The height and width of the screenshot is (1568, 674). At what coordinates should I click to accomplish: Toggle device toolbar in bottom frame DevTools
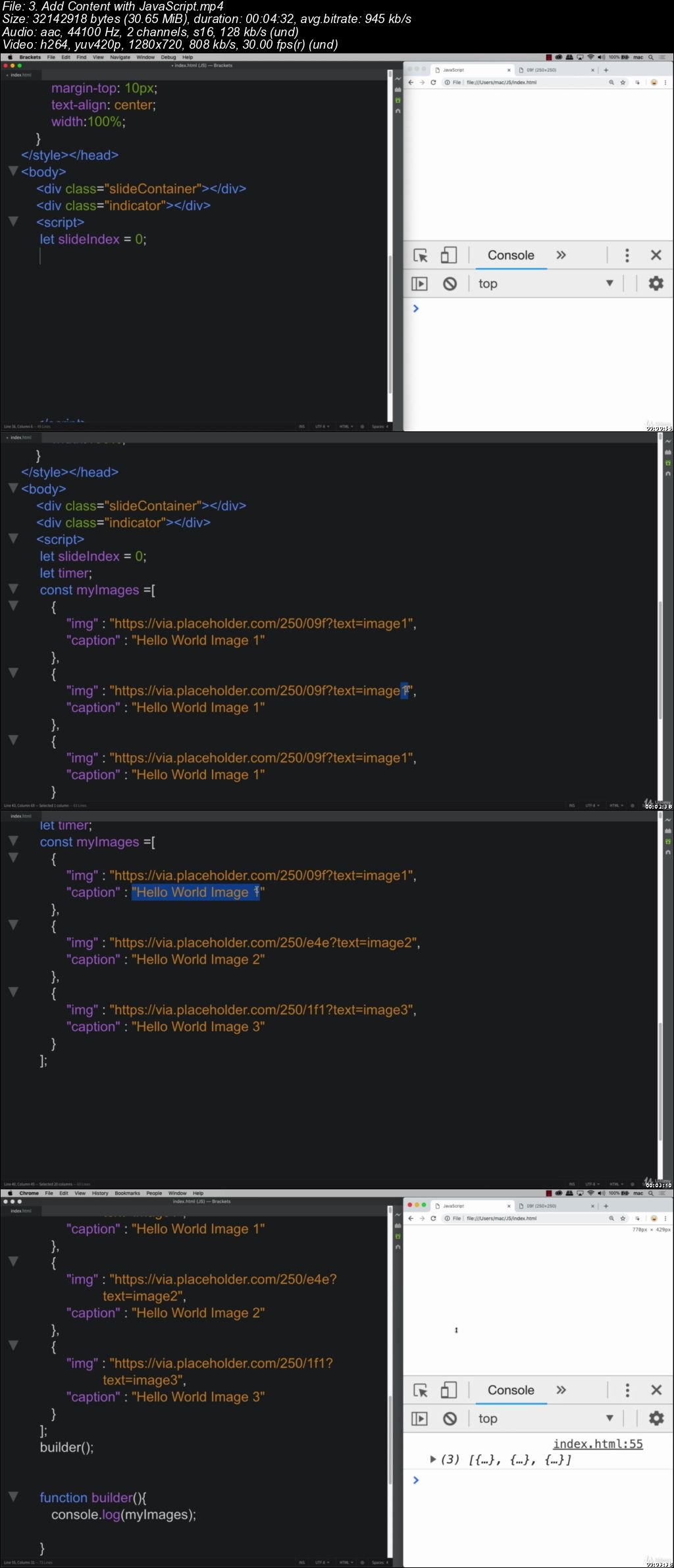[x=449, y=1390]
